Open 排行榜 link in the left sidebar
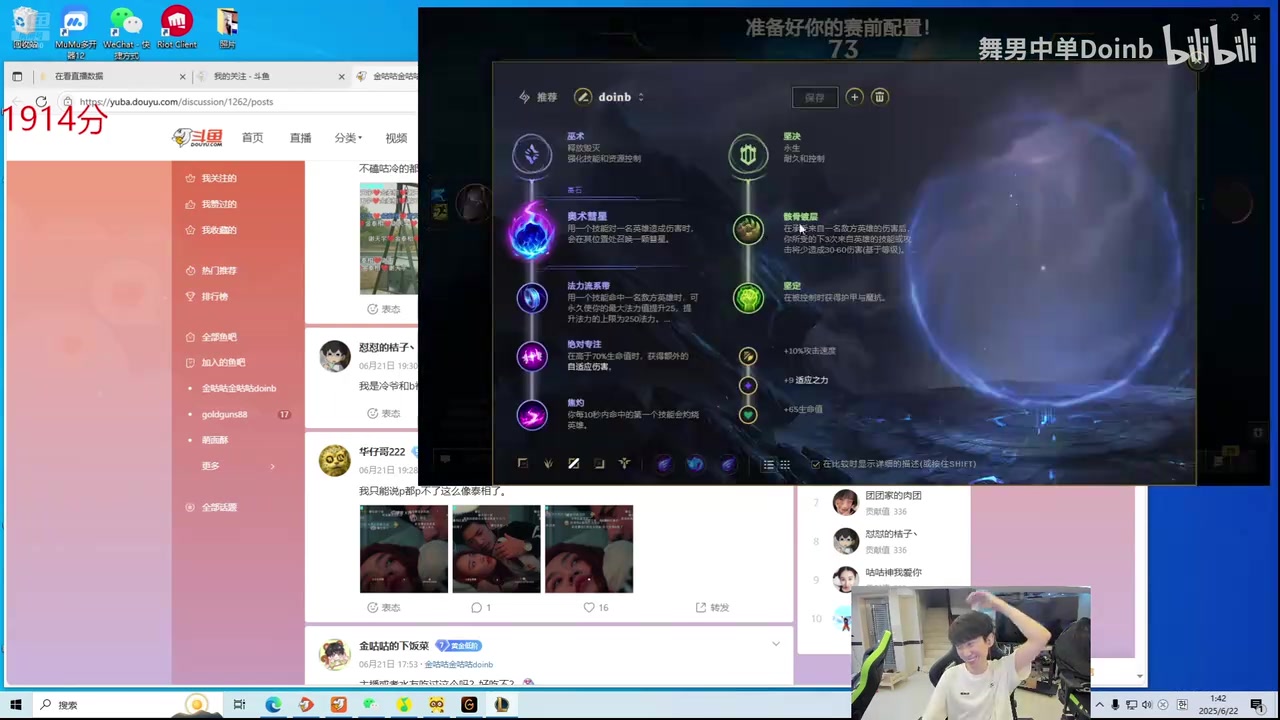The height and width of the screenshot is (720, 1280). coord(214,296)
